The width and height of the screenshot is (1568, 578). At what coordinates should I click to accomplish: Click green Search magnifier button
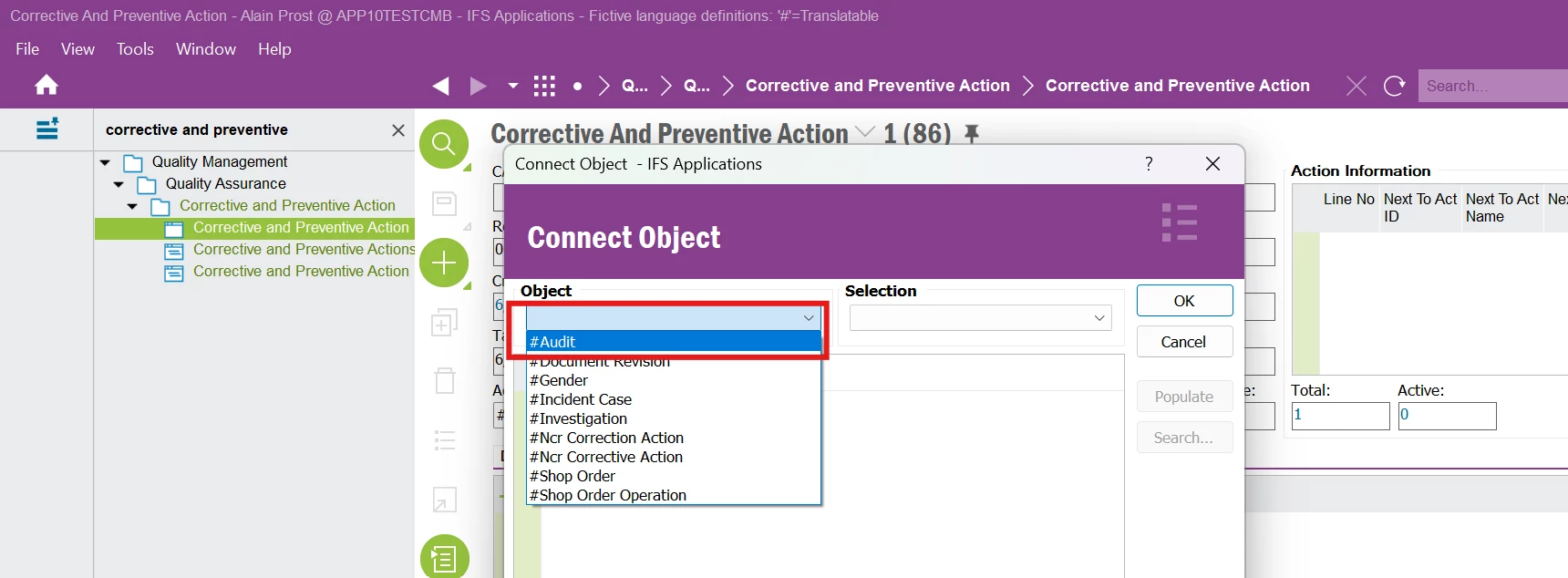444,144
